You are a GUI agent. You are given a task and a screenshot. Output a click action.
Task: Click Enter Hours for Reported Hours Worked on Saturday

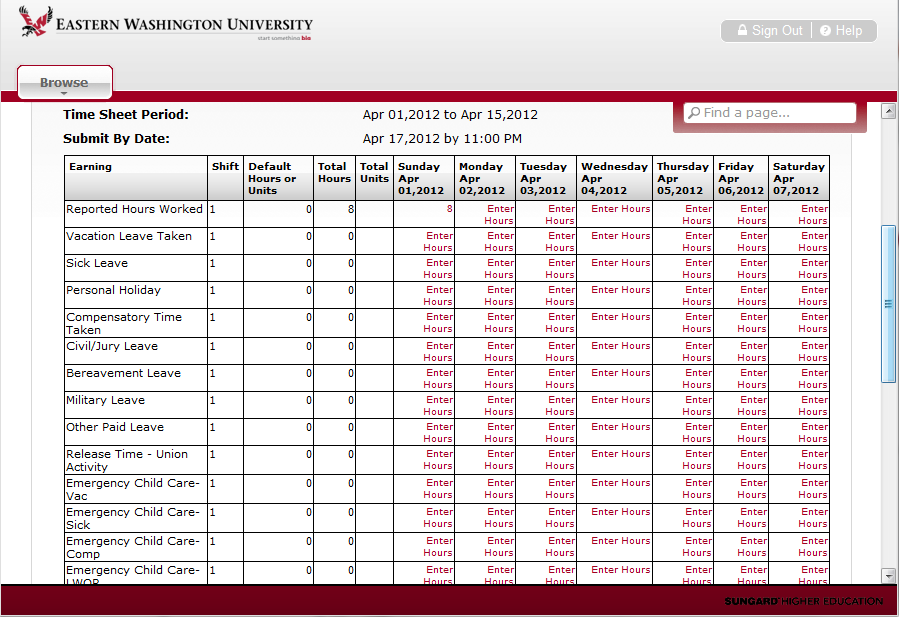coord(813,214)
